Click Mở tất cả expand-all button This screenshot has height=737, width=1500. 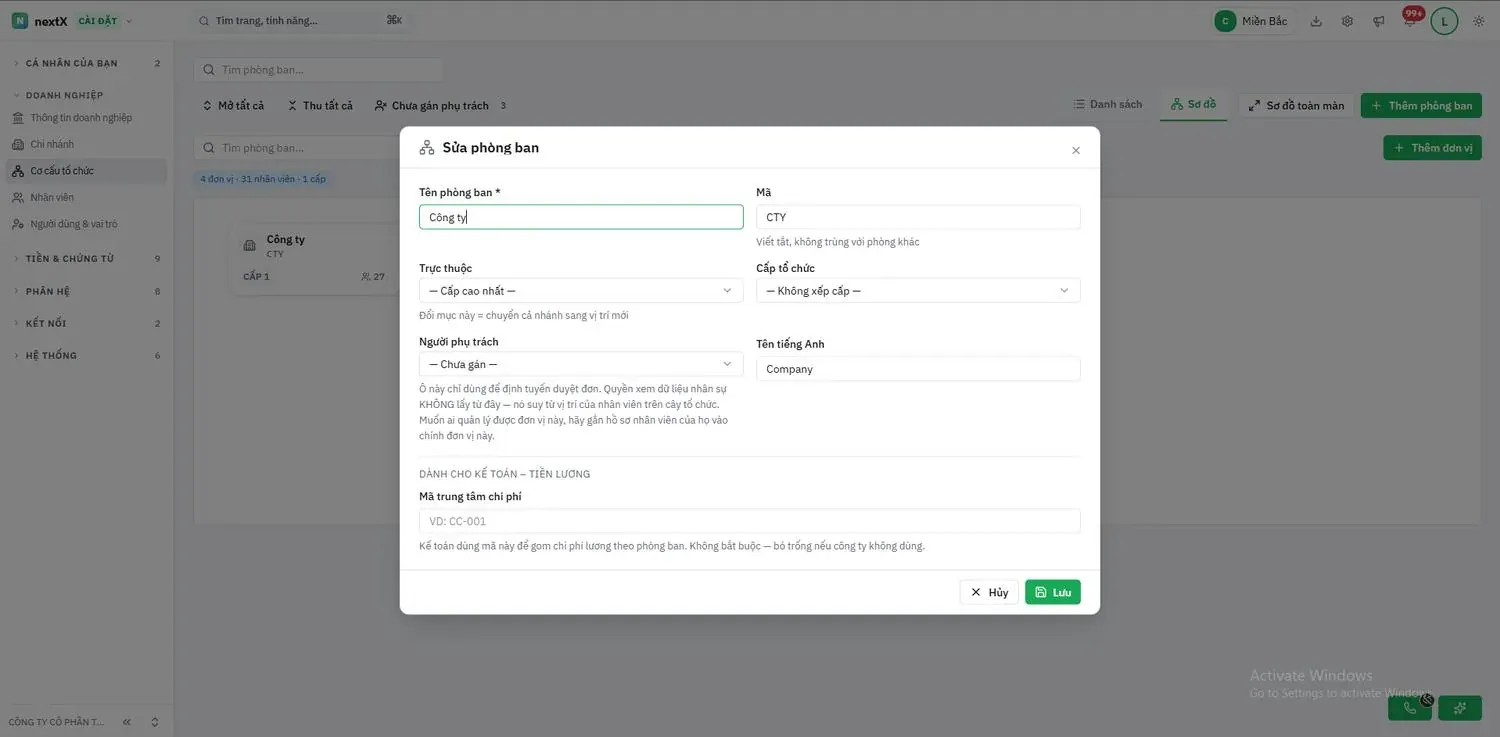click(233, 105)
